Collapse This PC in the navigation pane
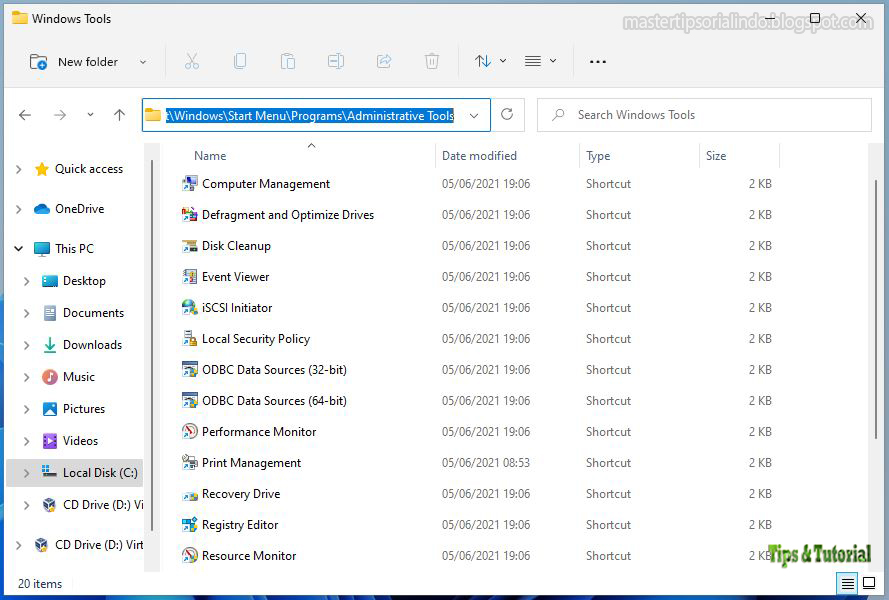Screen dimensions: 889x600 (x=18, y=248)
